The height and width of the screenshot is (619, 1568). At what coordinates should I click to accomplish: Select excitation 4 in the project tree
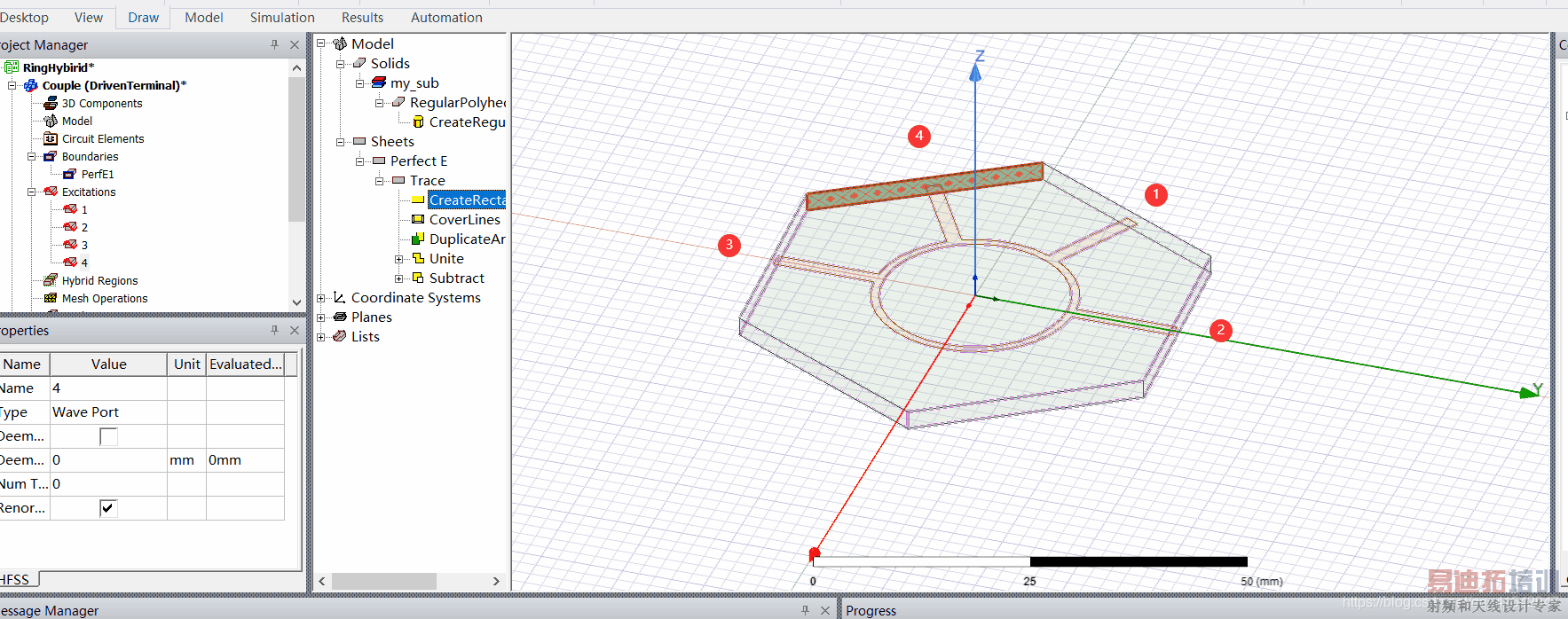[83, 262]
